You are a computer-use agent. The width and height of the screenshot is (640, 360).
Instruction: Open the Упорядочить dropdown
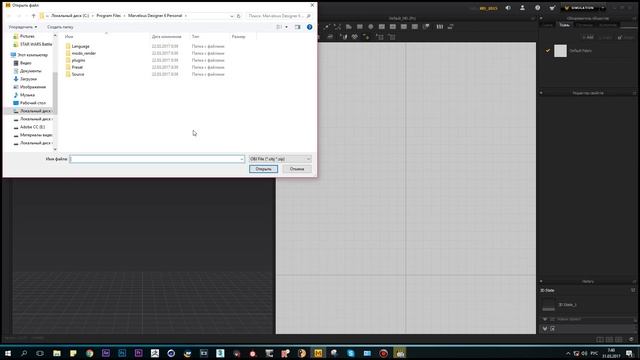tap(23, 27)
